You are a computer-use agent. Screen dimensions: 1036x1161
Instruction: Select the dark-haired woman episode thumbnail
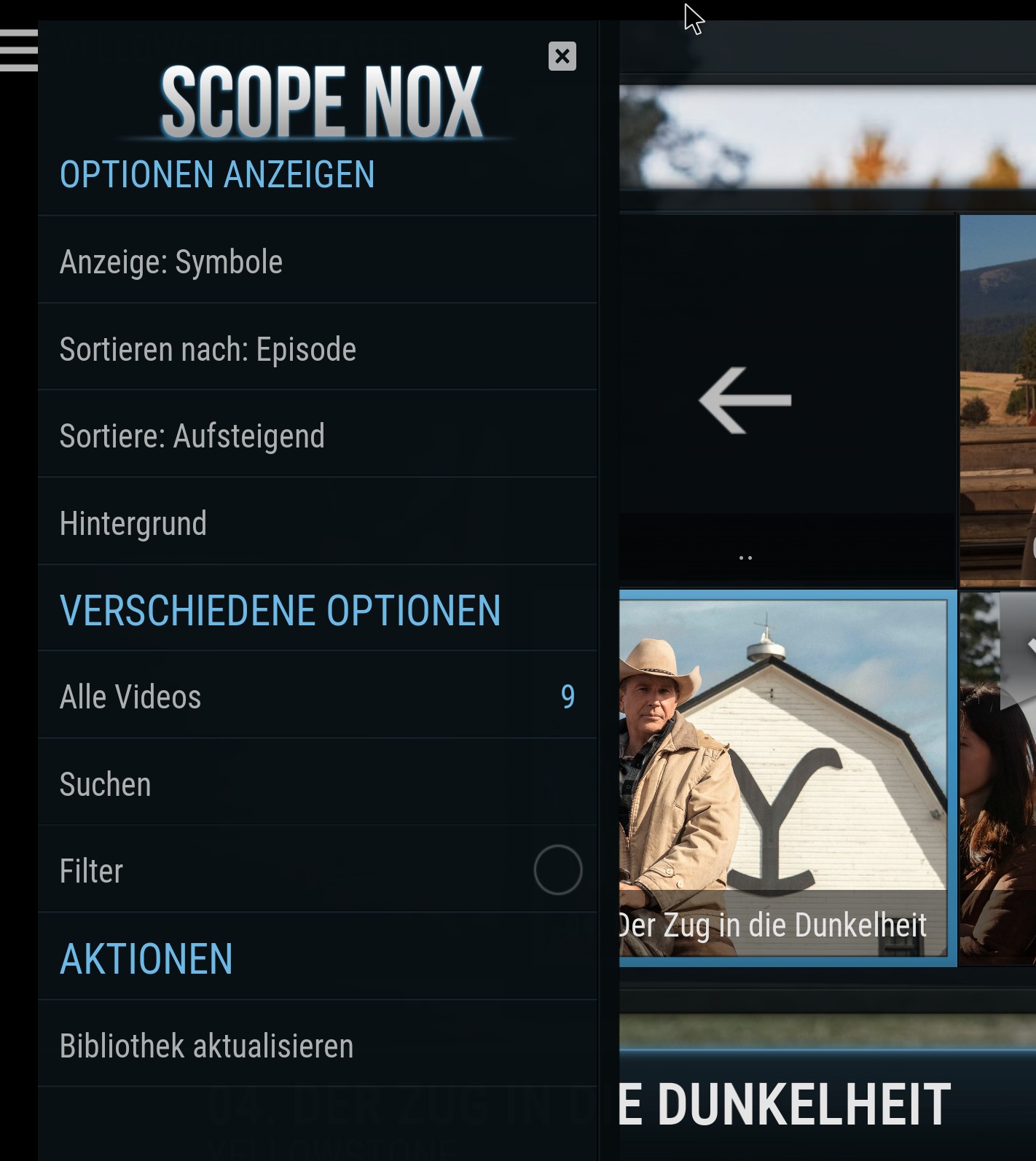998,778
